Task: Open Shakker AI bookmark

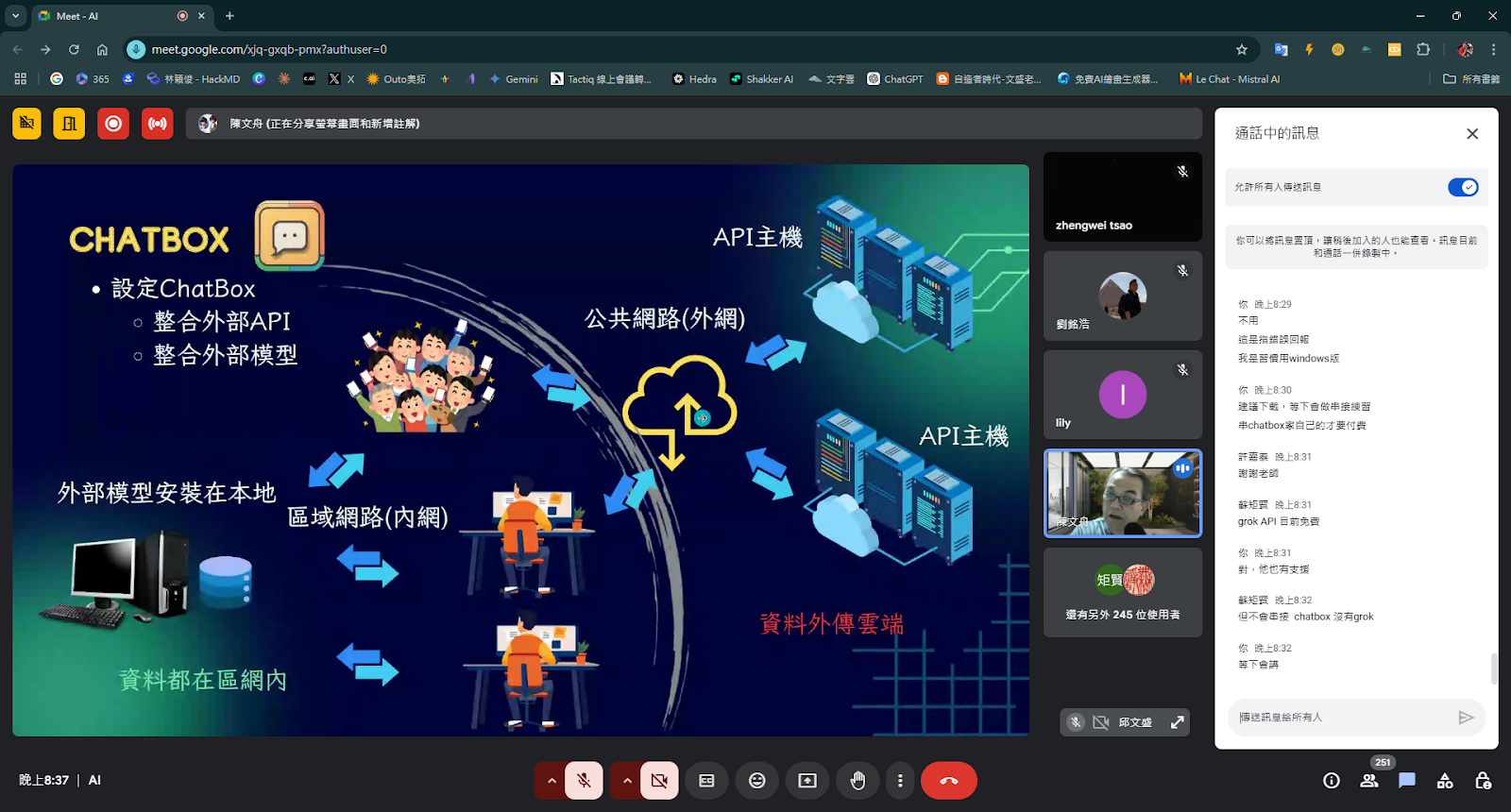Action: click(x=761, y=79)
